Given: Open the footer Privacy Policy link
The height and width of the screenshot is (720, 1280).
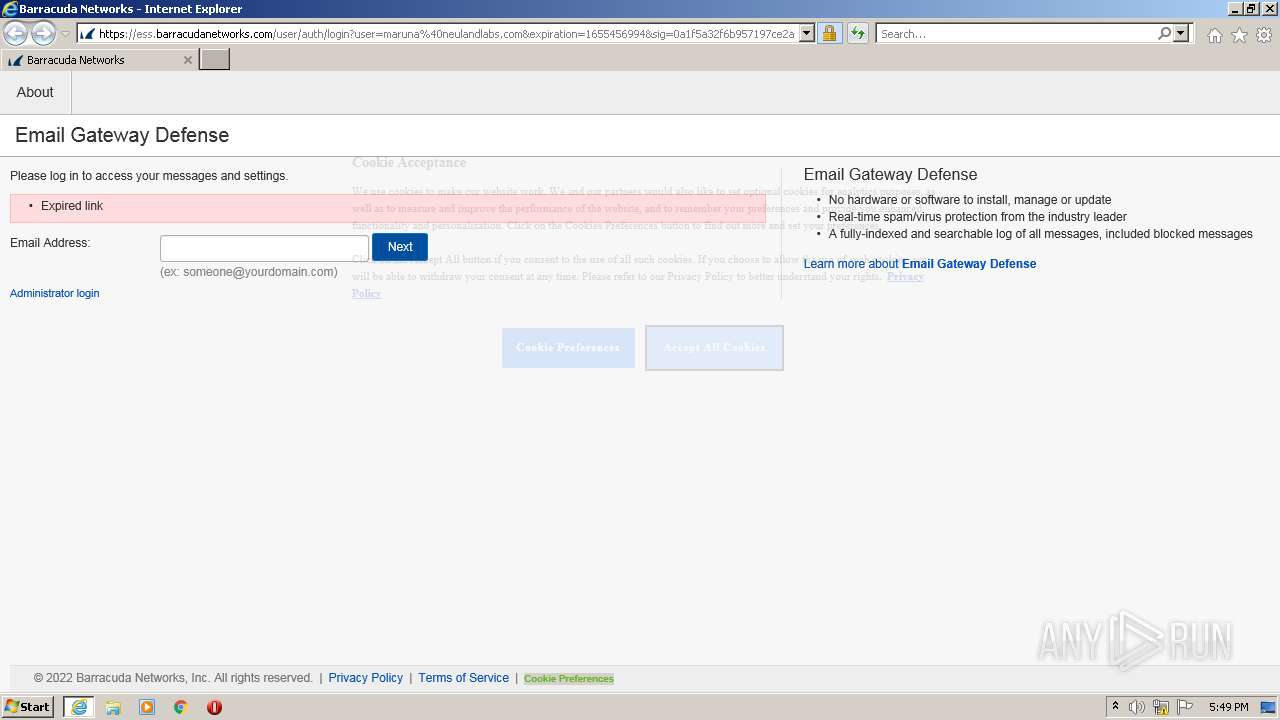Looking at the screenshot, I should pyautogui.click(x=366, y=678).
